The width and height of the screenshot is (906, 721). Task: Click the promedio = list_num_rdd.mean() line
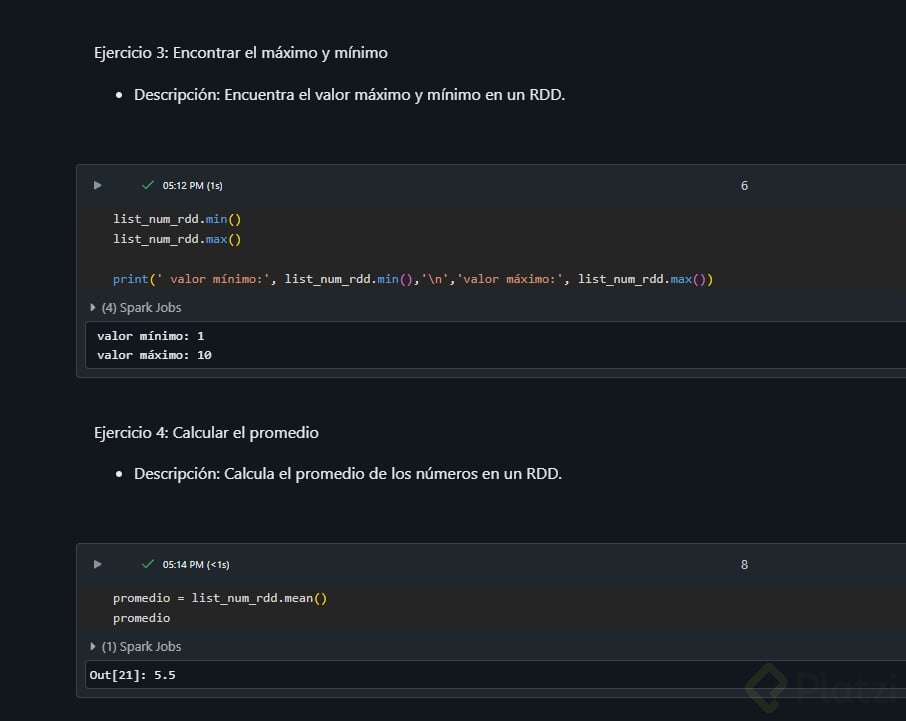220,598
